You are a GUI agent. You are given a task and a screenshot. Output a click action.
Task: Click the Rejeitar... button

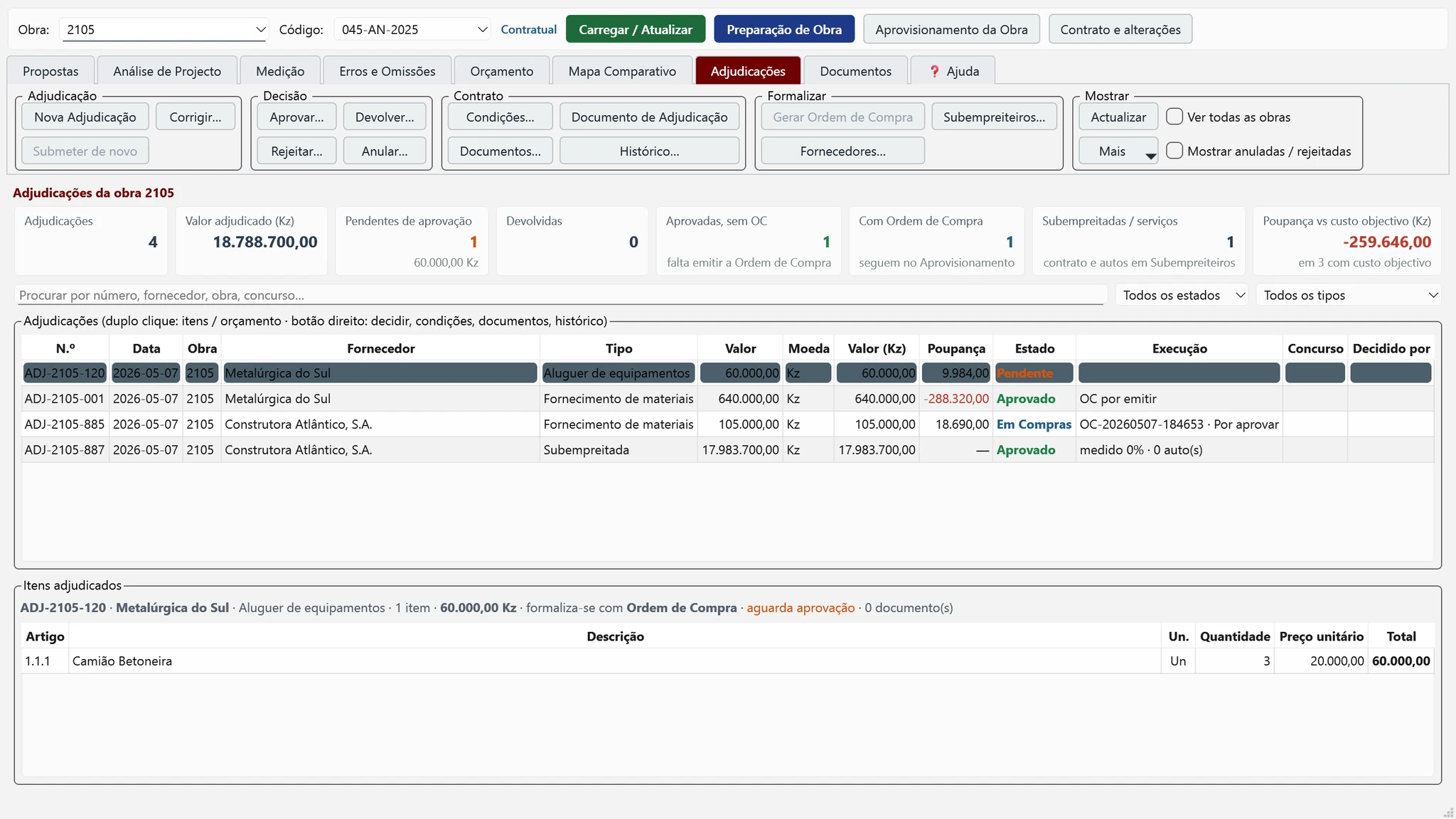(296, 151)
